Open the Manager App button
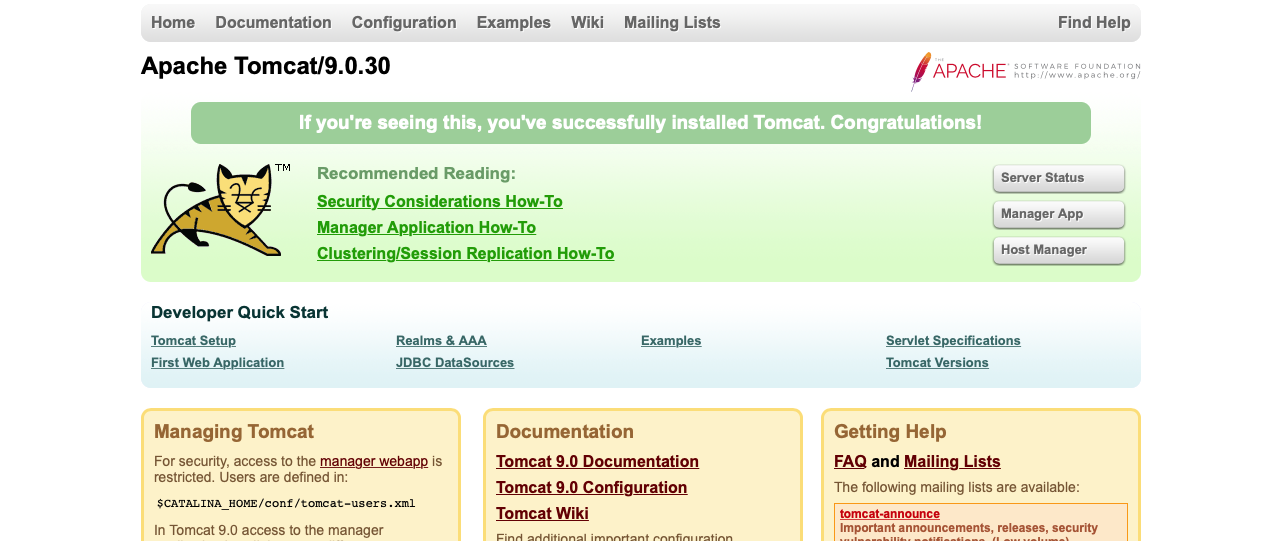 tap(1059, 214)
